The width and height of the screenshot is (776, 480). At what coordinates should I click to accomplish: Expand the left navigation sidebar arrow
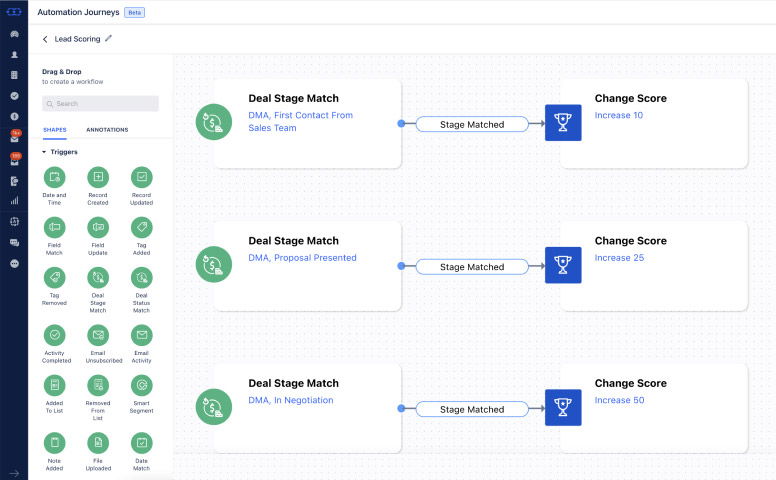(x=14, y=472)
